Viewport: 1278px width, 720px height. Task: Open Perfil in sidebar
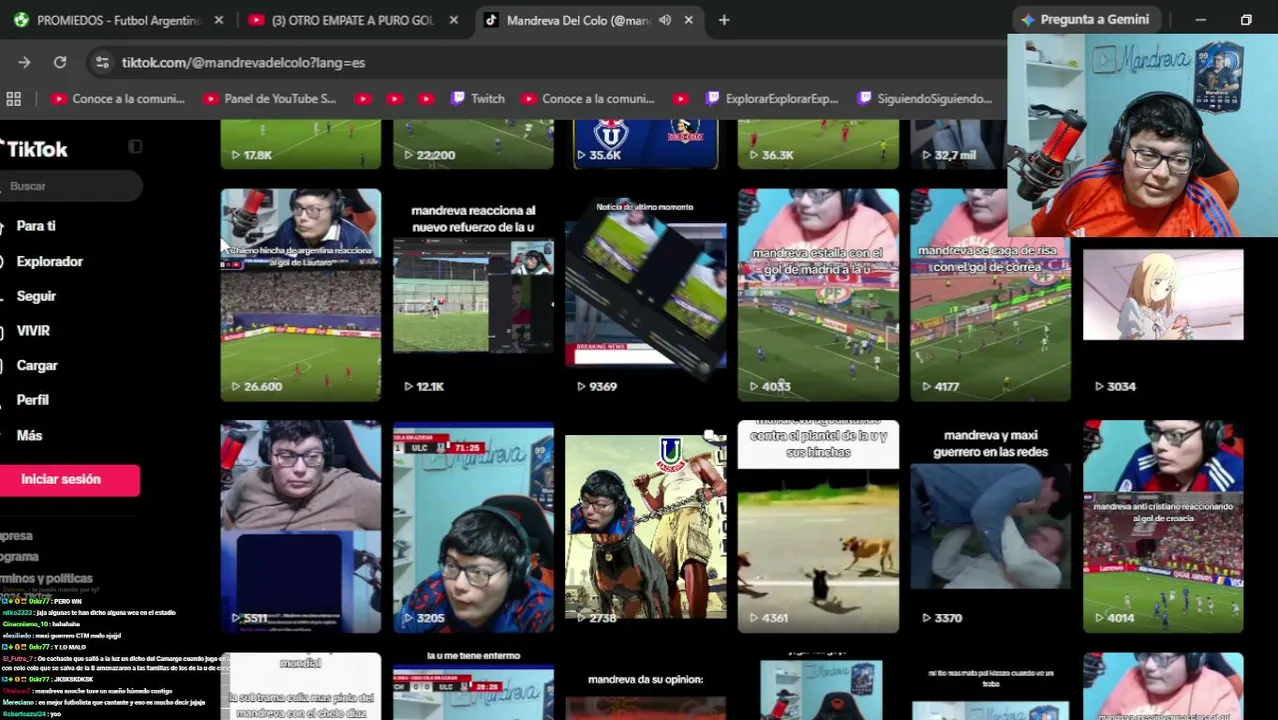[x=32, y=400]
